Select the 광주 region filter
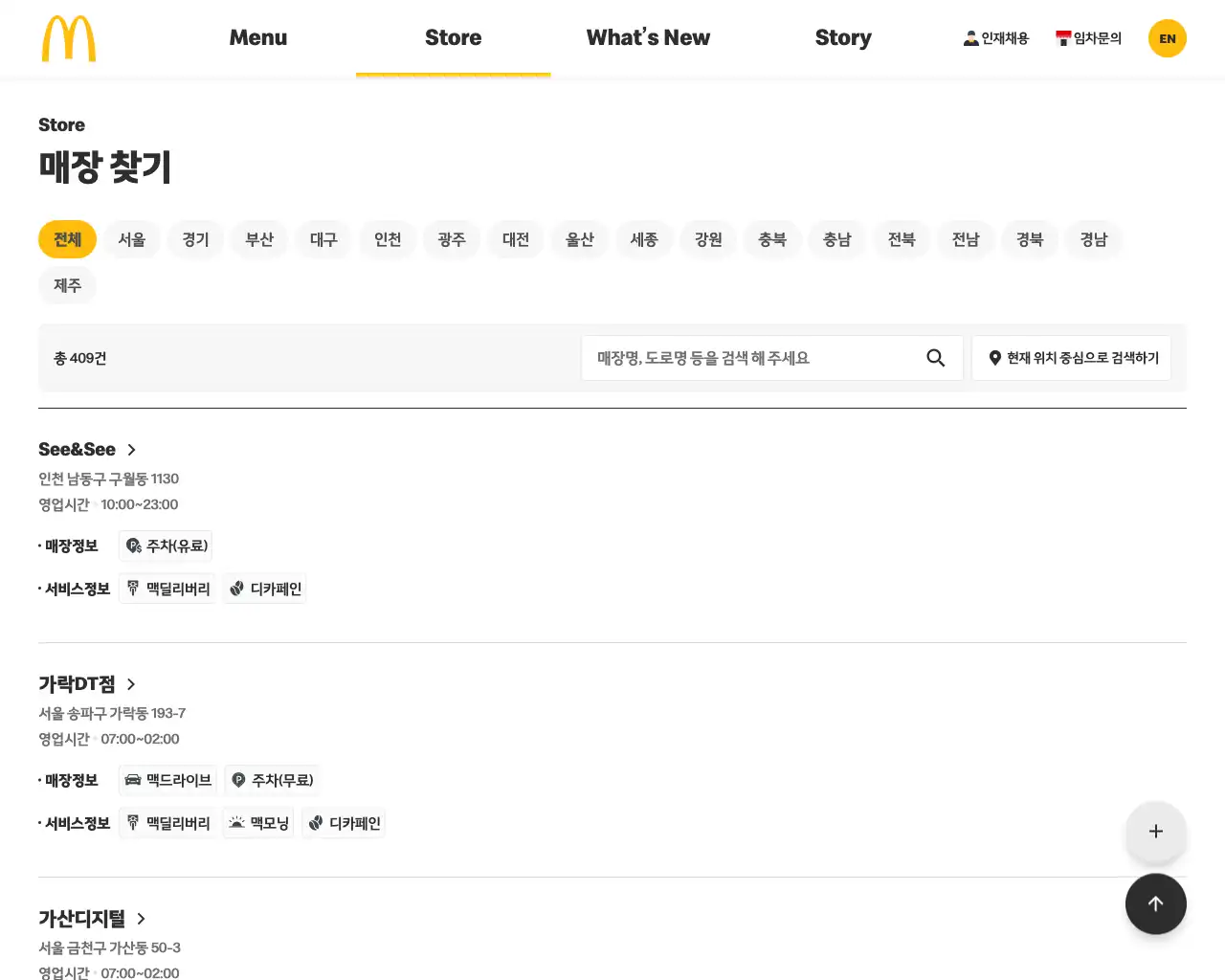 coord(452,239)
